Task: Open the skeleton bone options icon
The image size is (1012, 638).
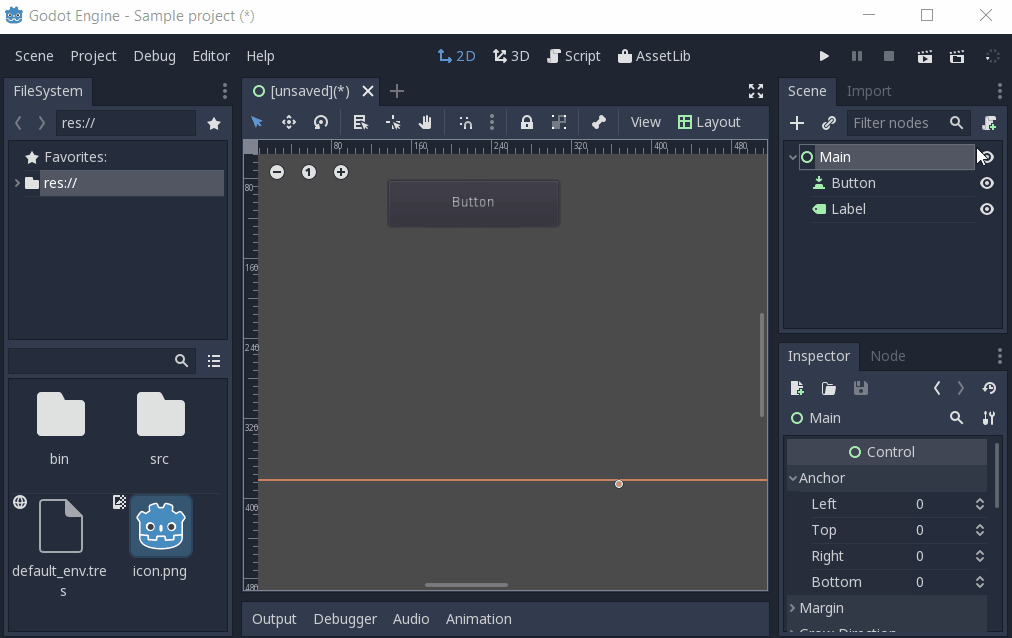Action: pos(598,122)
